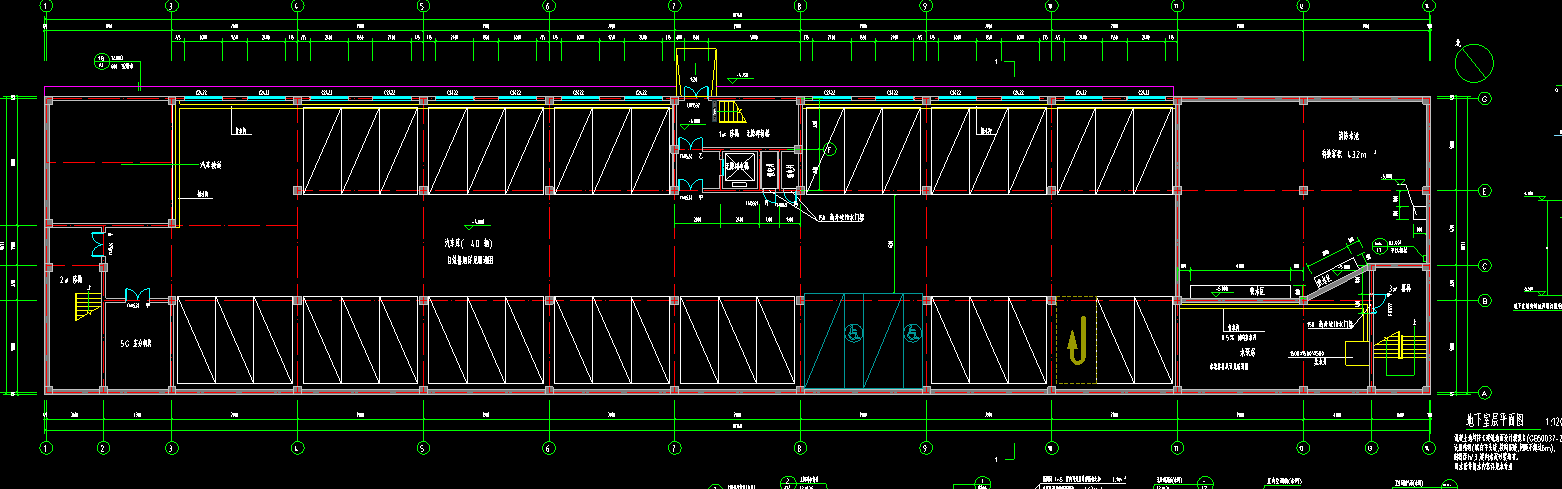Select grid axis bubble E on right
This screenshot has height=489, width=1562.
(1485, 190)
